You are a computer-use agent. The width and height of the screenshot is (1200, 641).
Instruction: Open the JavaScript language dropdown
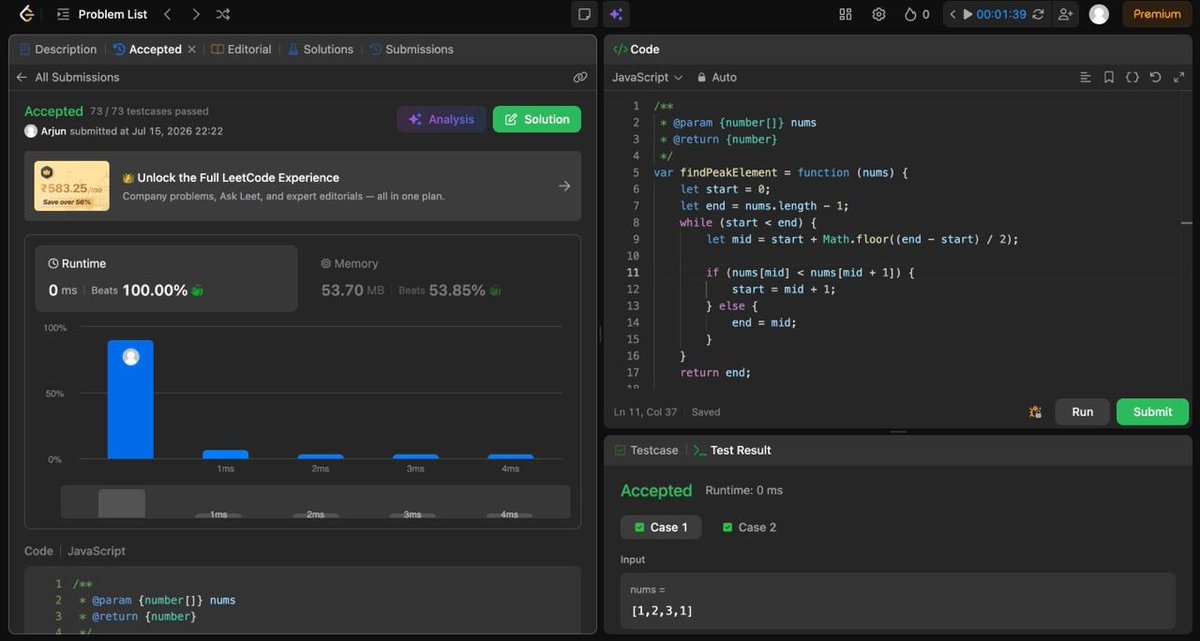click(647, 77)
